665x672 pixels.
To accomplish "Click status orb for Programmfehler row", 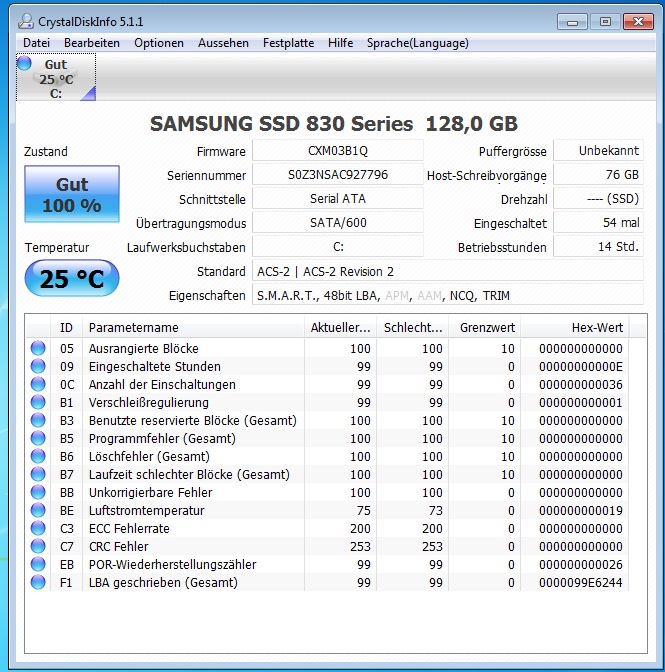I will tap(38, 438).
